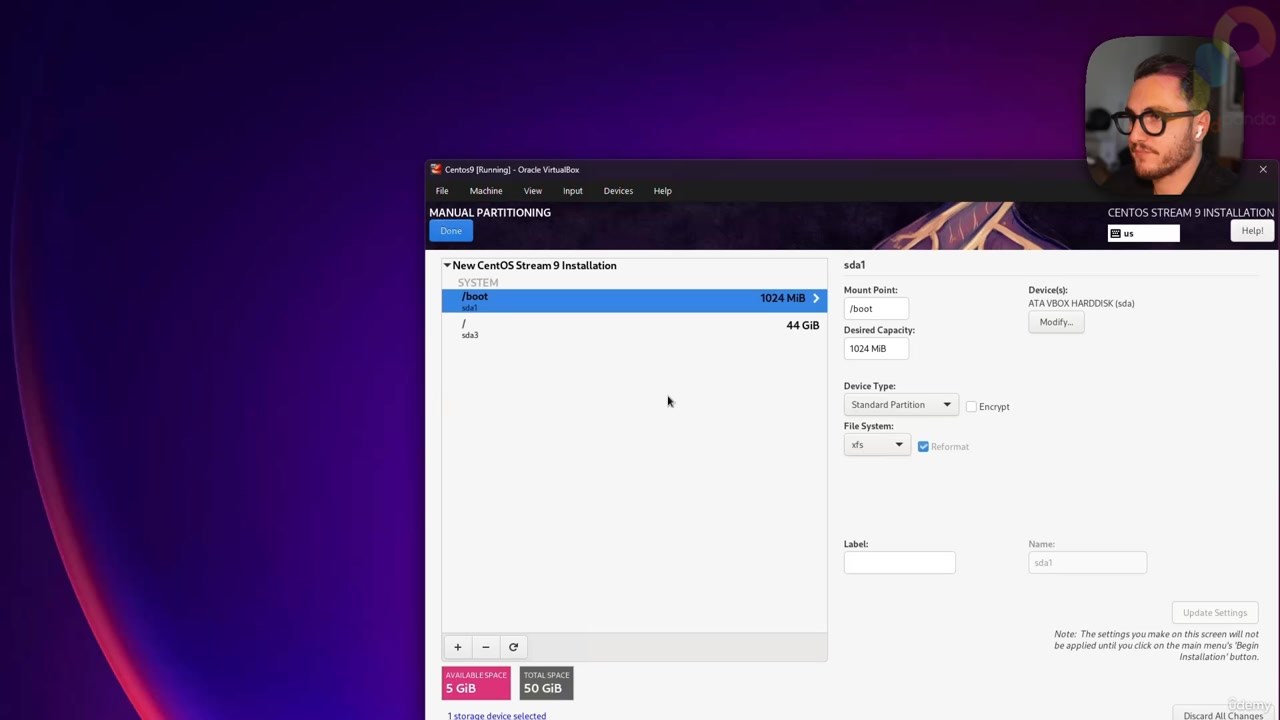The width and height of the screenshot is (1280, 720).
Task: Click the Done button
Action: 451,231
